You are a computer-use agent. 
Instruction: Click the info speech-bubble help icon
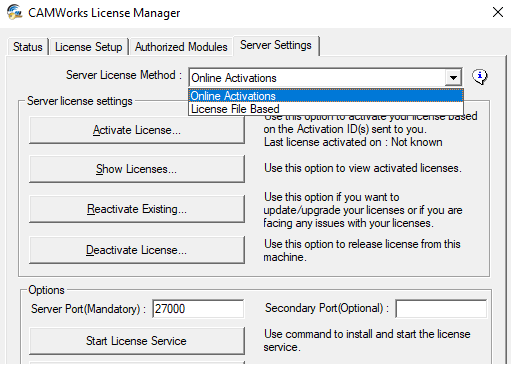[x=480, y=77]
